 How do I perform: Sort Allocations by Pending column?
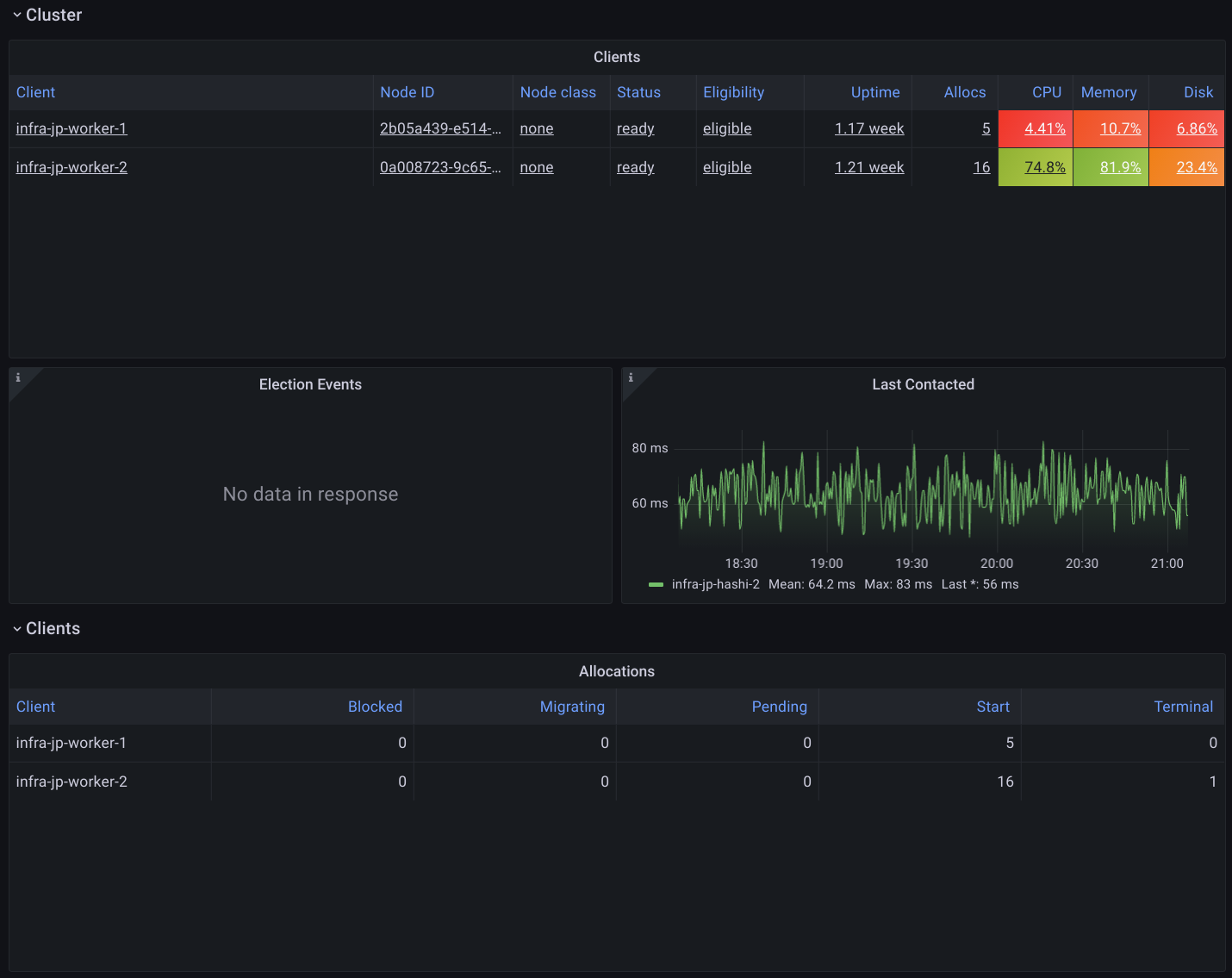click(x=779, y=707)
